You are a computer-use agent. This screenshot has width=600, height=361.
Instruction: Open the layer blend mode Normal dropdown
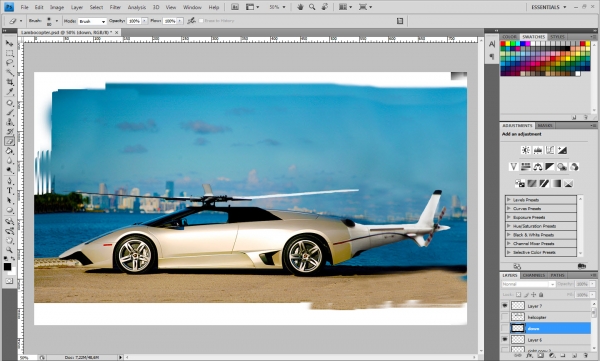point(528,284)
